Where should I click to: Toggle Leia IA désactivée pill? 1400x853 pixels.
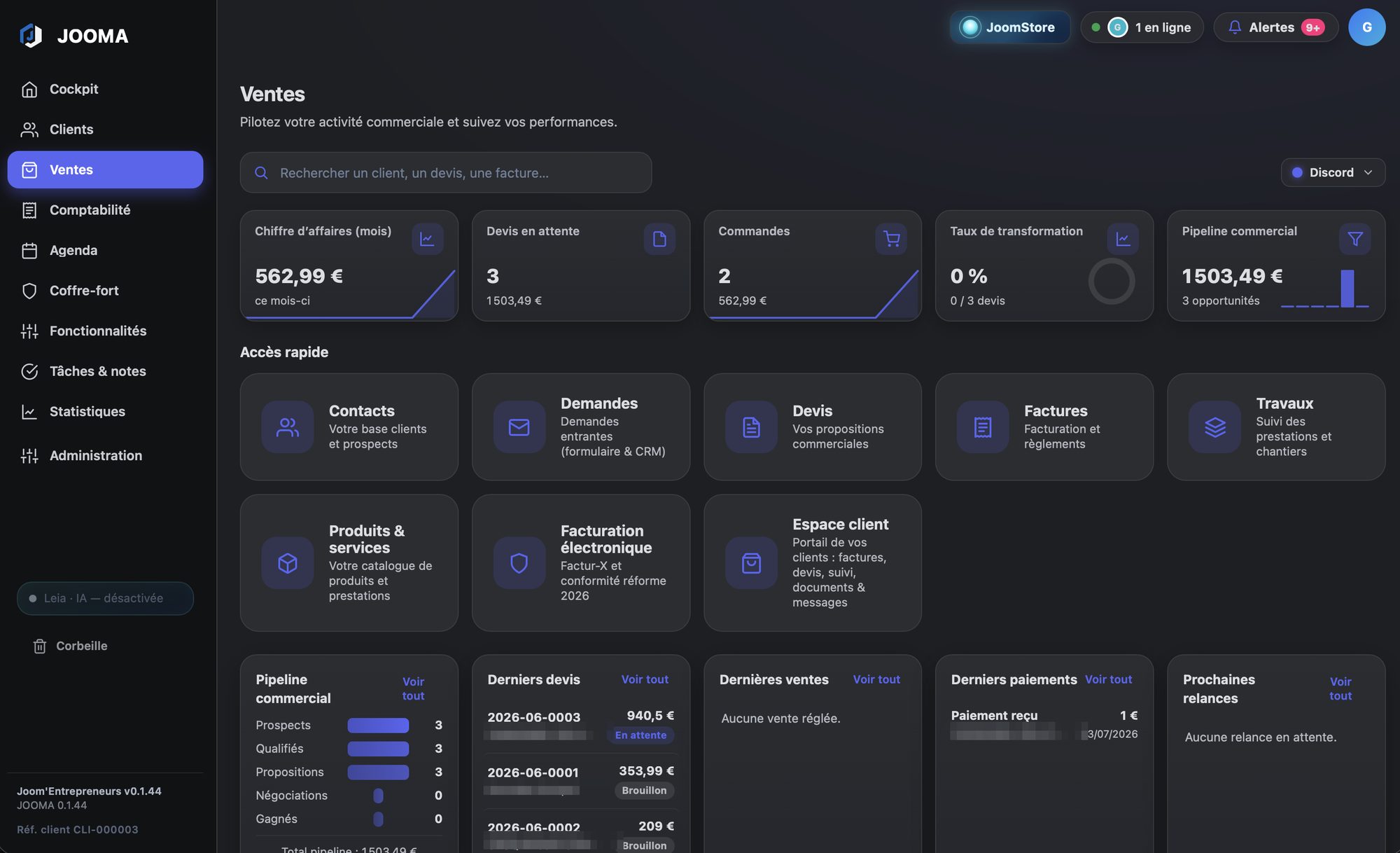(x=105, y=598)
